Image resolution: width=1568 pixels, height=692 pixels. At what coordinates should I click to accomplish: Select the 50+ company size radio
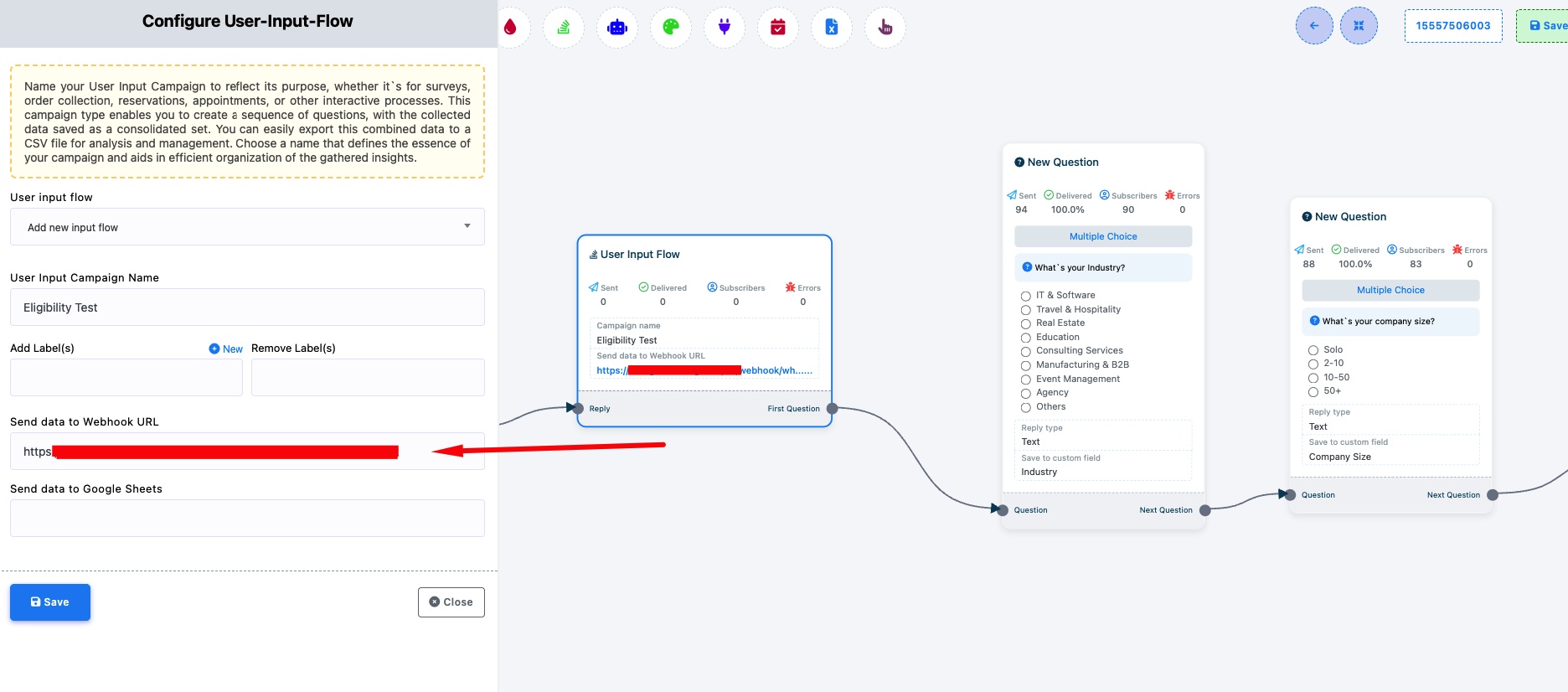click(x=1313, y=392)
